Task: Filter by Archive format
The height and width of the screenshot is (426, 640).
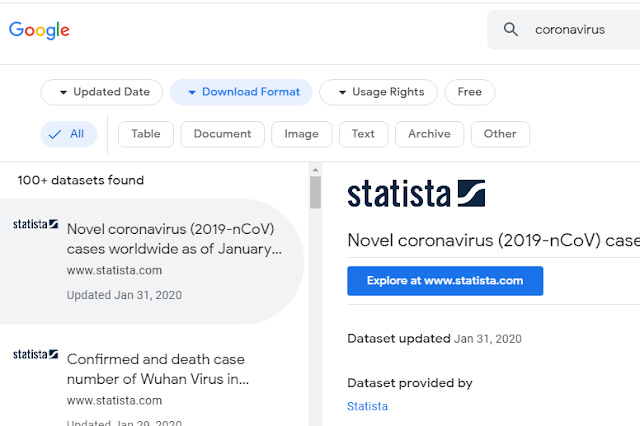Action: click(429, 134)
